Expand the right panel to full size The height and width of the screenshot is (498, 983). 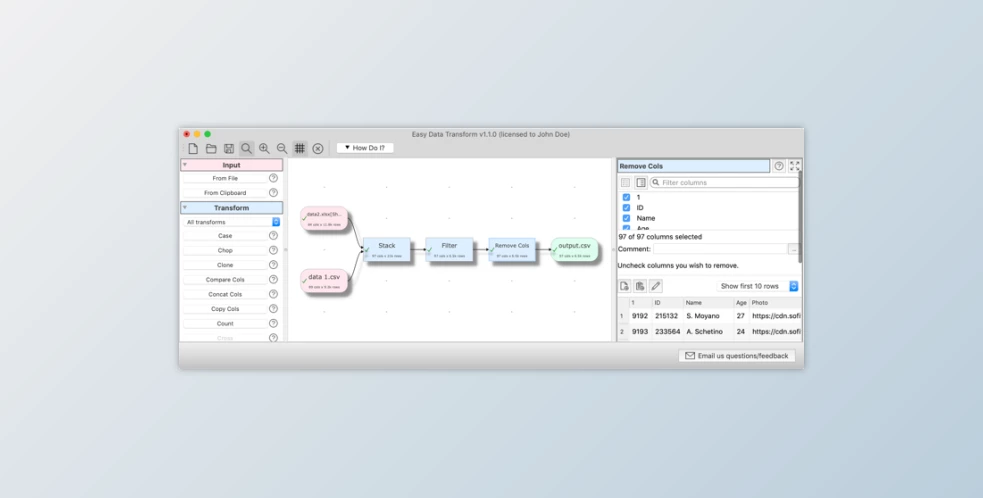[795, 166]
